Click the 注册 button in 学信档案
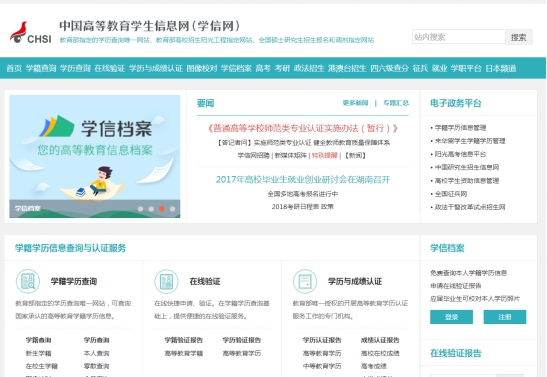 505,317
